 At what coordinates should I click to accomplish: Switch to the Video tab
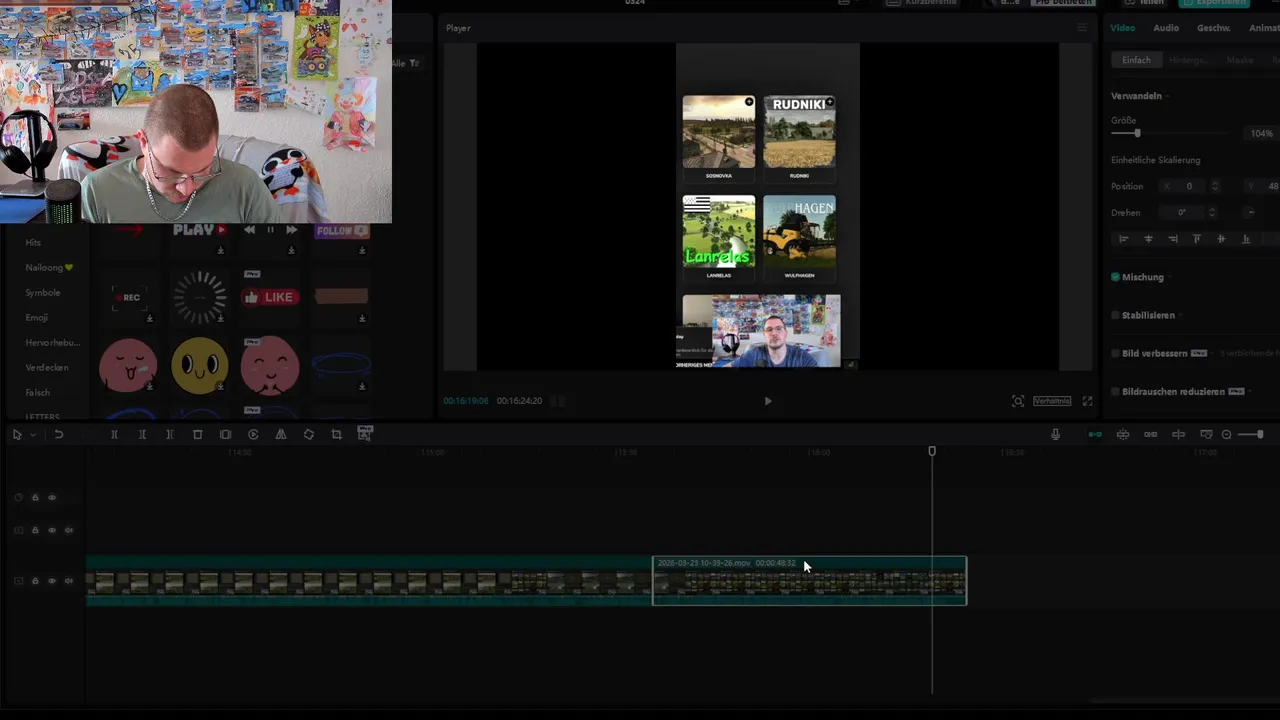point(1122,28)
